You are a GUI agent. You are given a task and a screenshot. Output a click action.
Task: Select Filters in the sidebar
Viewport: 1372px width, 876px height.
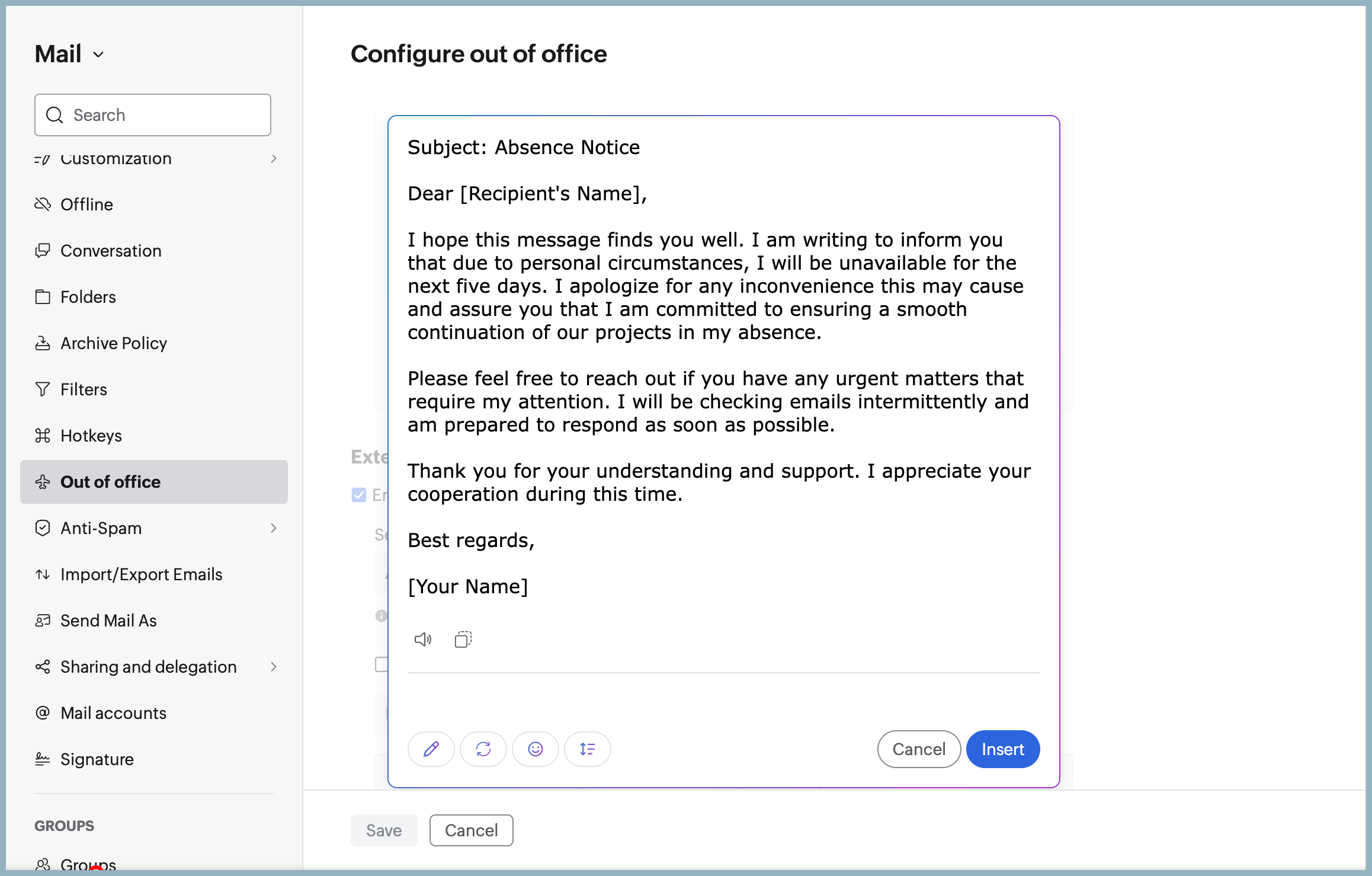(154, 389)
